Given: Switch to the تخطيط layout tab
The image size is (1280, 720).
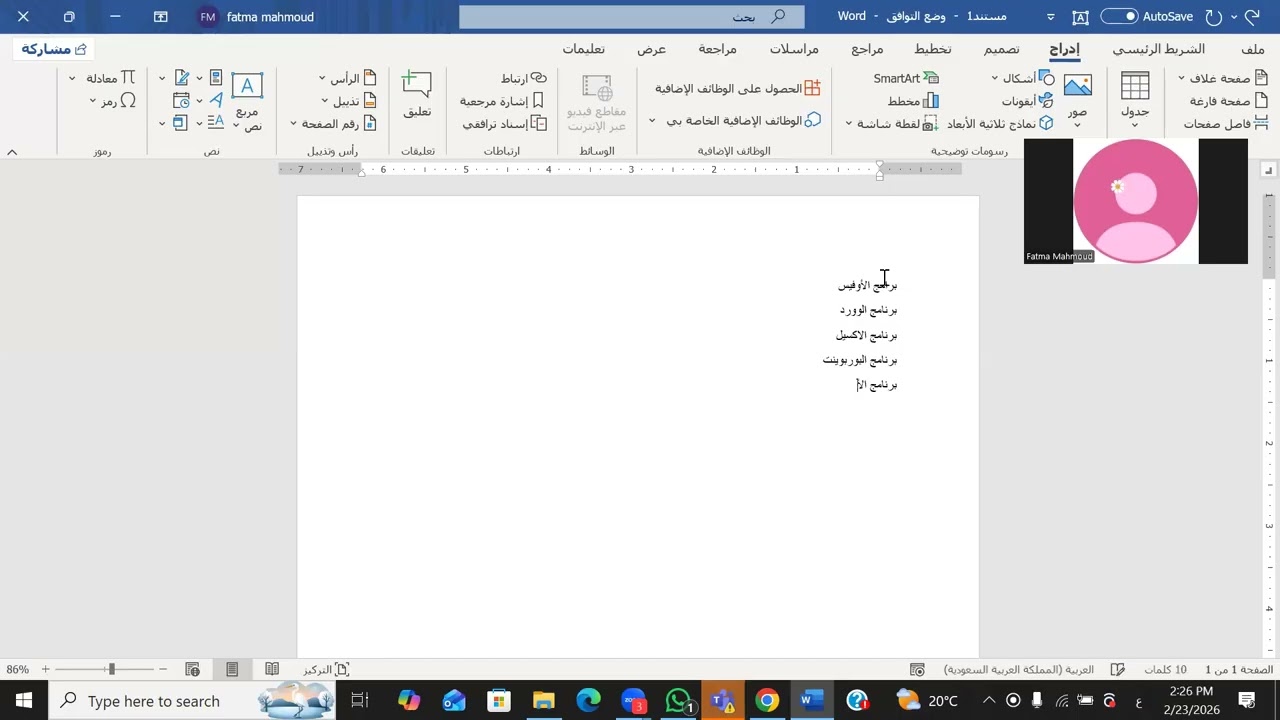Looking at the screenshot, I should pyautogui.click(x=933, y=49).
